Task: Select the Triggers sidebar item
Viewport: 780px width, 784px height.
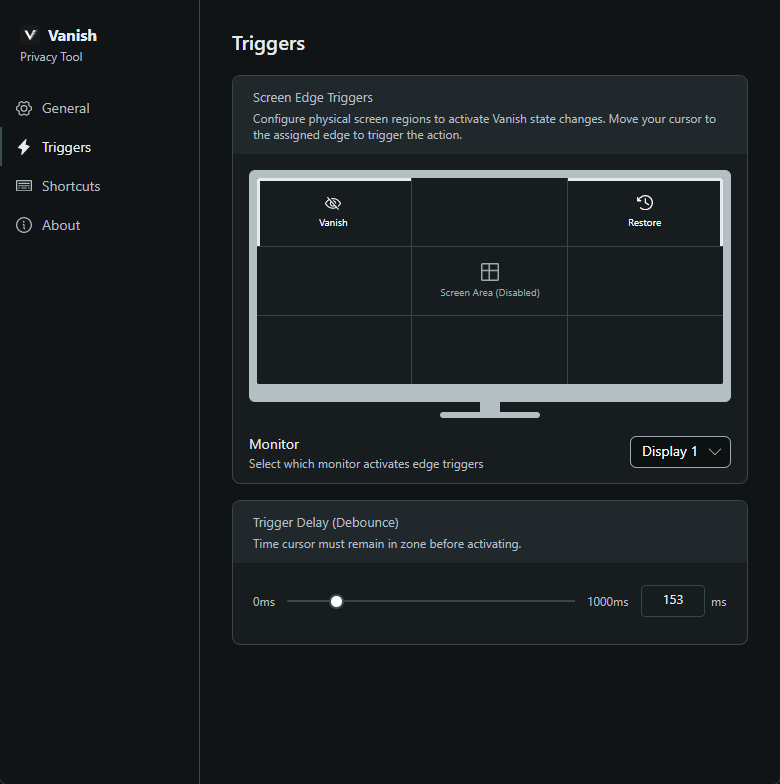Action: (x=100, y=147)
